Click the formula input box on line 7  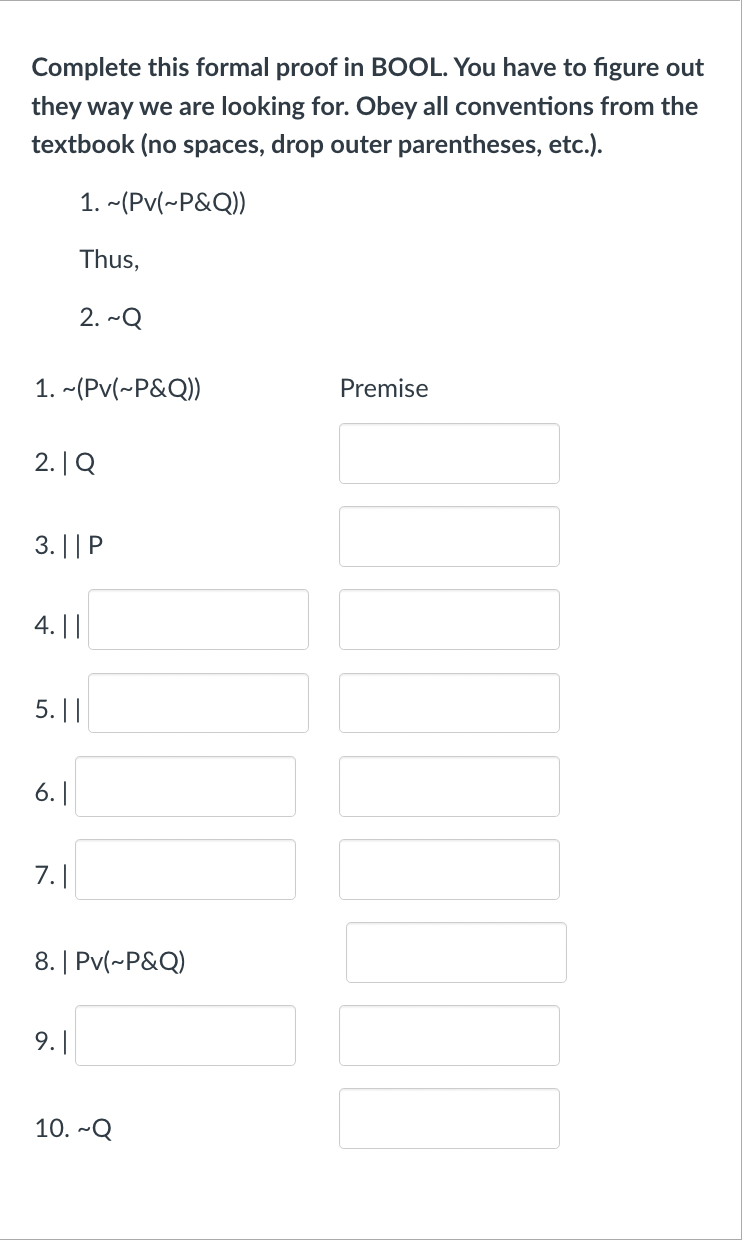(184, 869)
